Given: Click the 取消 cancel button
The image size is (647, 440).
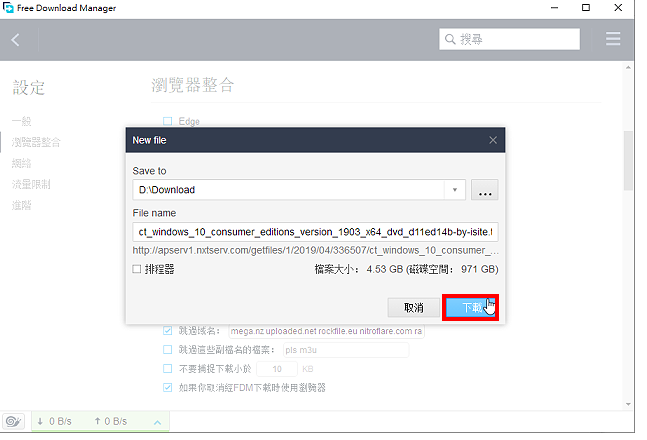Looking at the screenshot, I should [413, 308].
